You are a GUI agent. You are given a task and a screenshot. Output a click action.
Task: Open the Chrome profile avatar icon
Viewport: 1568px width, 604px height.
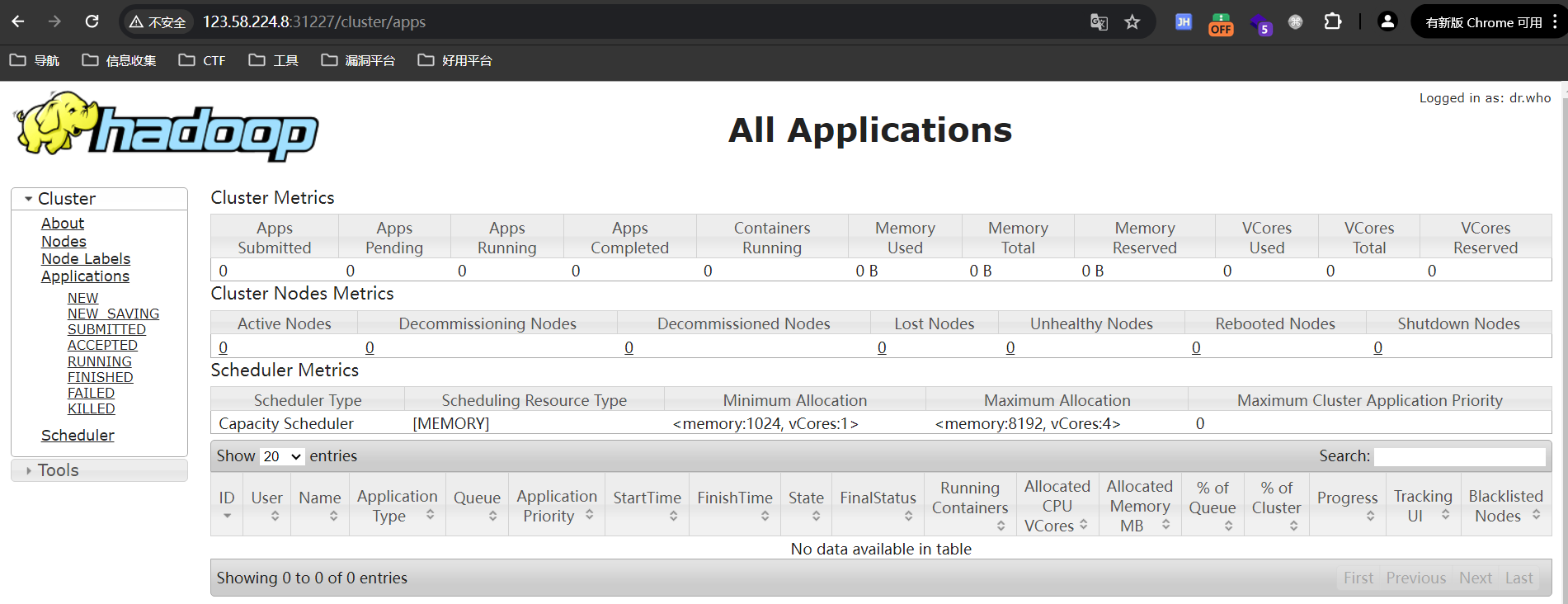(1387, 22)
